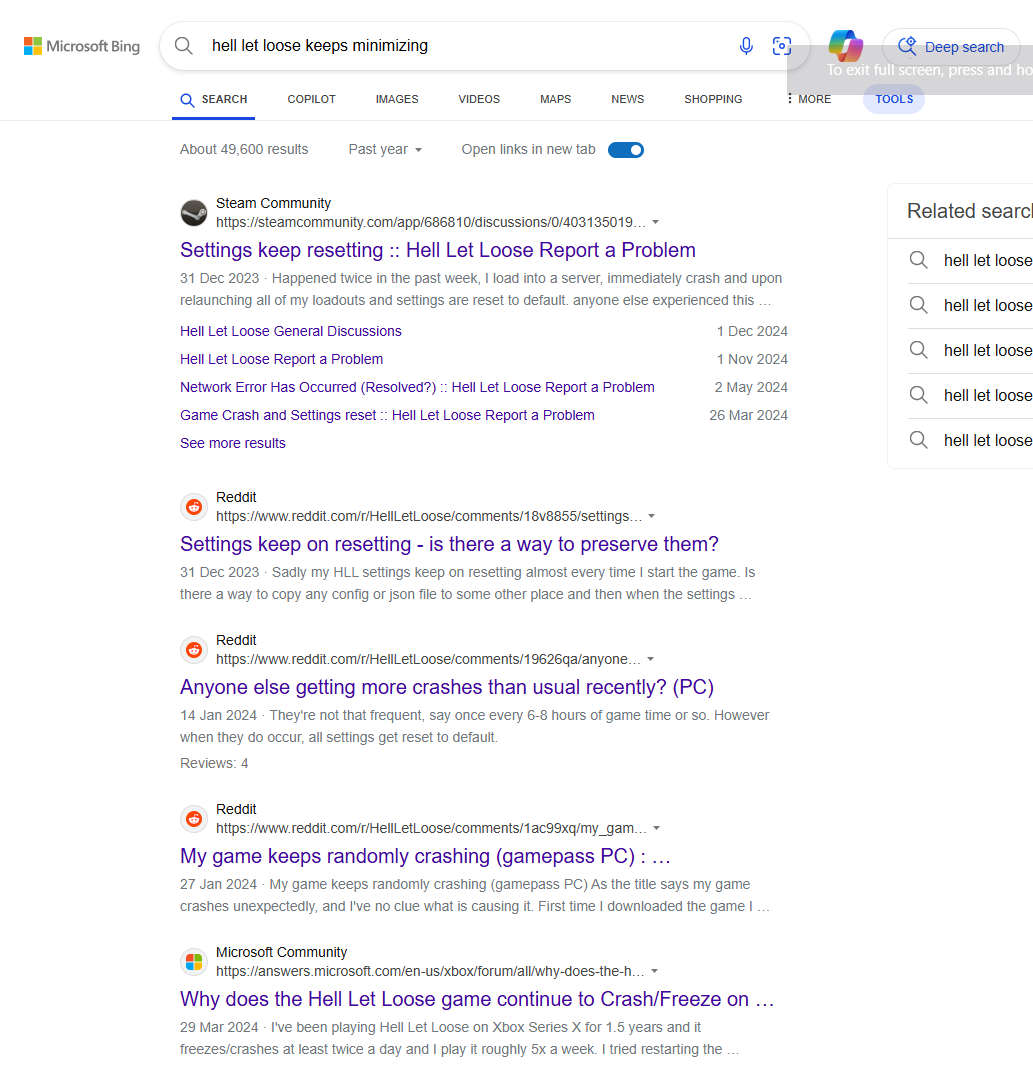Viewport: 1033px width, 1080px height.
Task: Open Hell Let Loose General Discussions link
Action: click(291, 331)
